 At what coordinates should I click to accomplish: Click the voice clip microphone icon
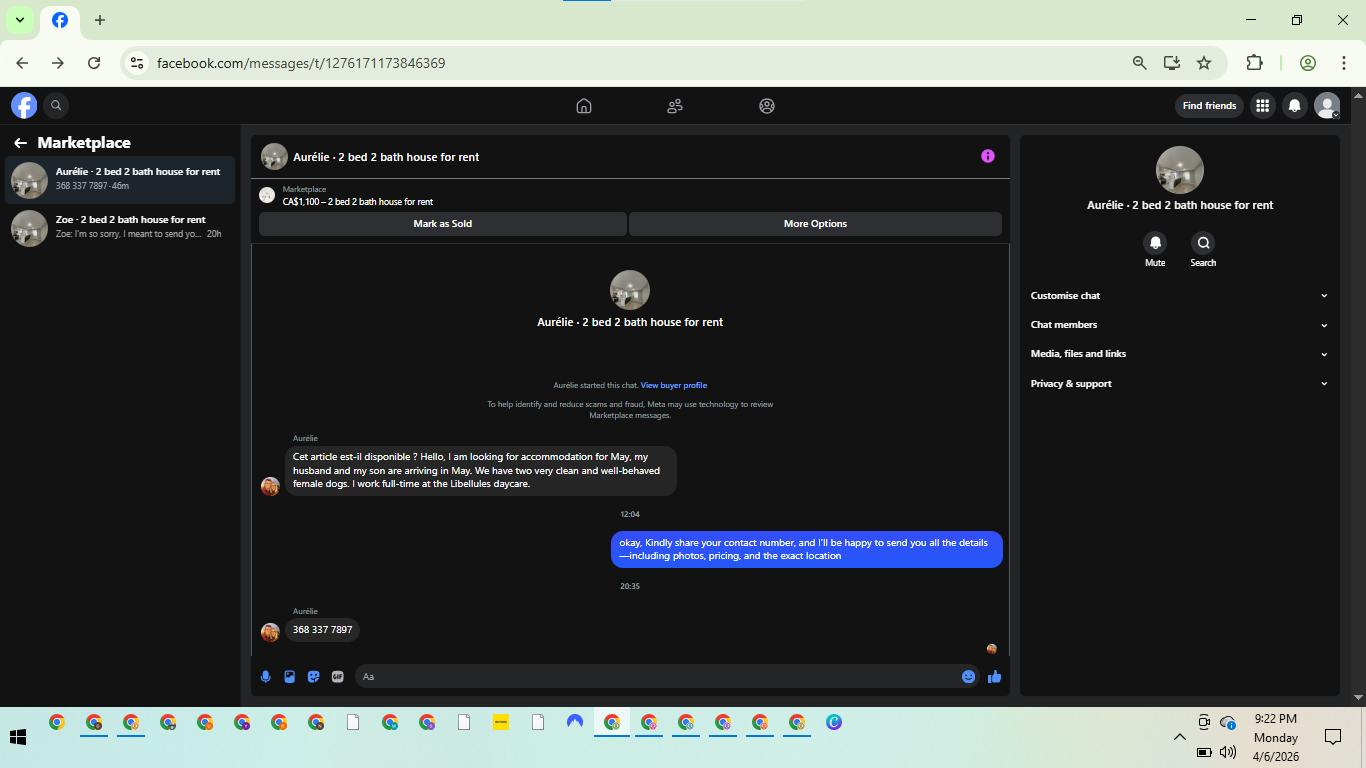click(x=266, y=677)
